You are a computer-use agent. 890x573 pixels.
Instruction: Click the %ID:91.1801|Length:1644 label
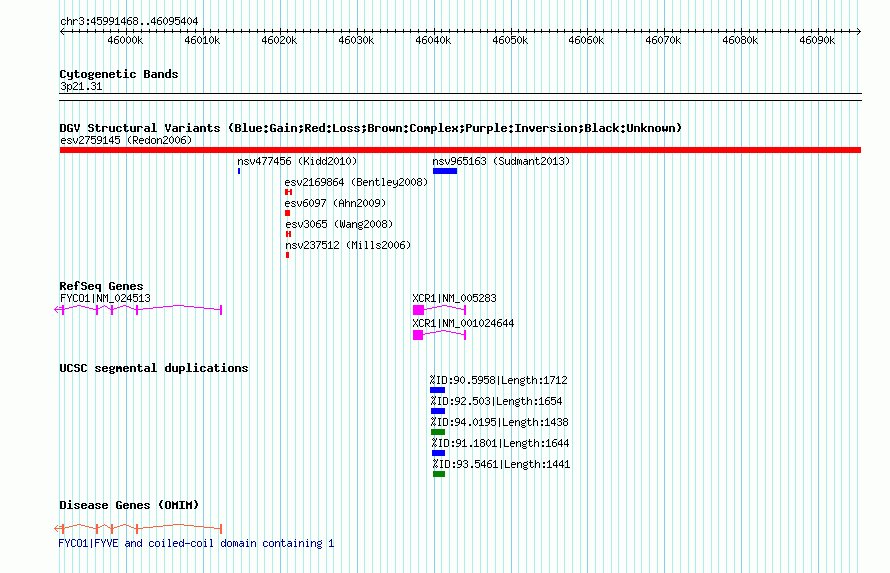[500, 443]
